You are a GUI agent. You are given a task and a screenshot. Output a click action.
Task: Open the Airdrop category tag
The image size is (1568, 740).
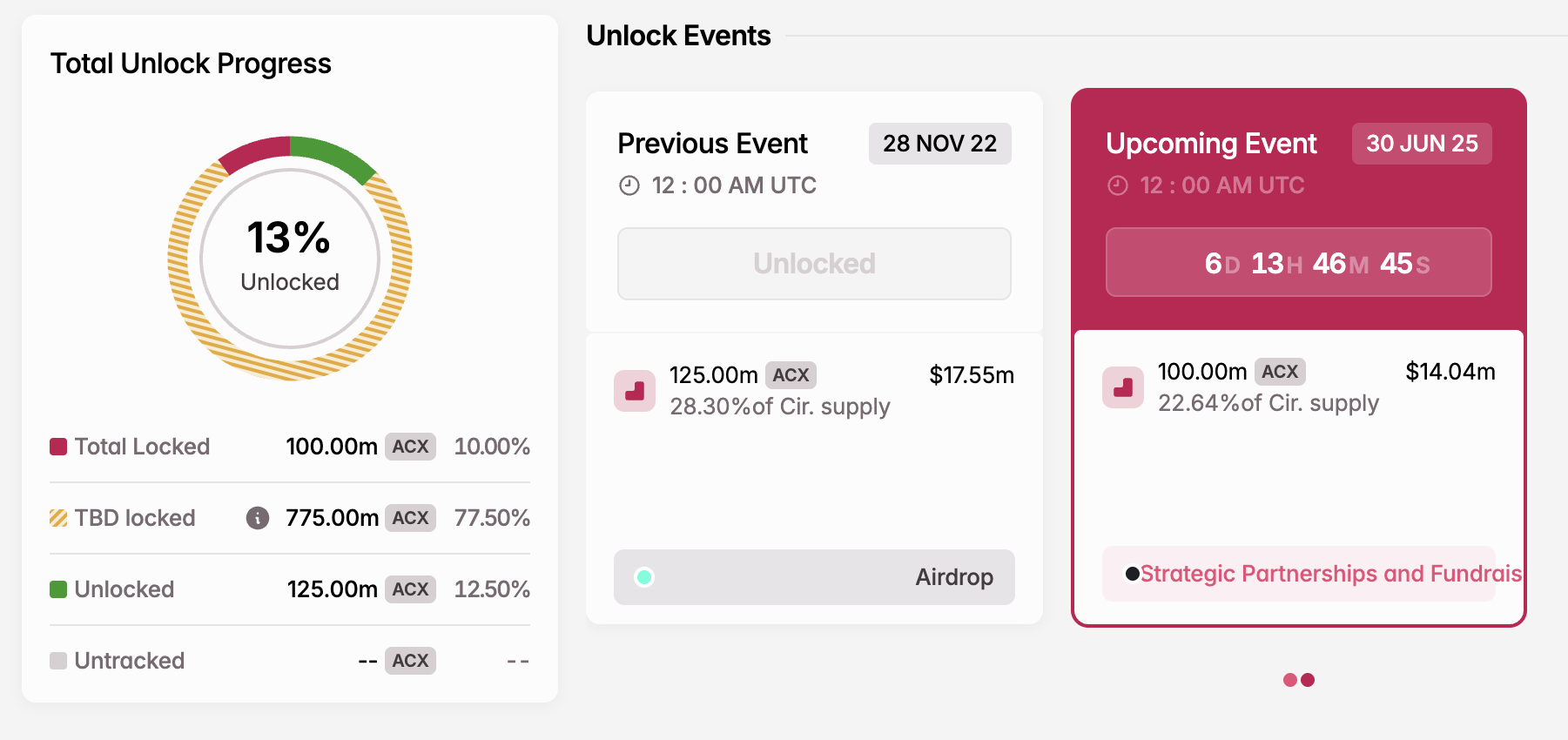tap(953, 576)
